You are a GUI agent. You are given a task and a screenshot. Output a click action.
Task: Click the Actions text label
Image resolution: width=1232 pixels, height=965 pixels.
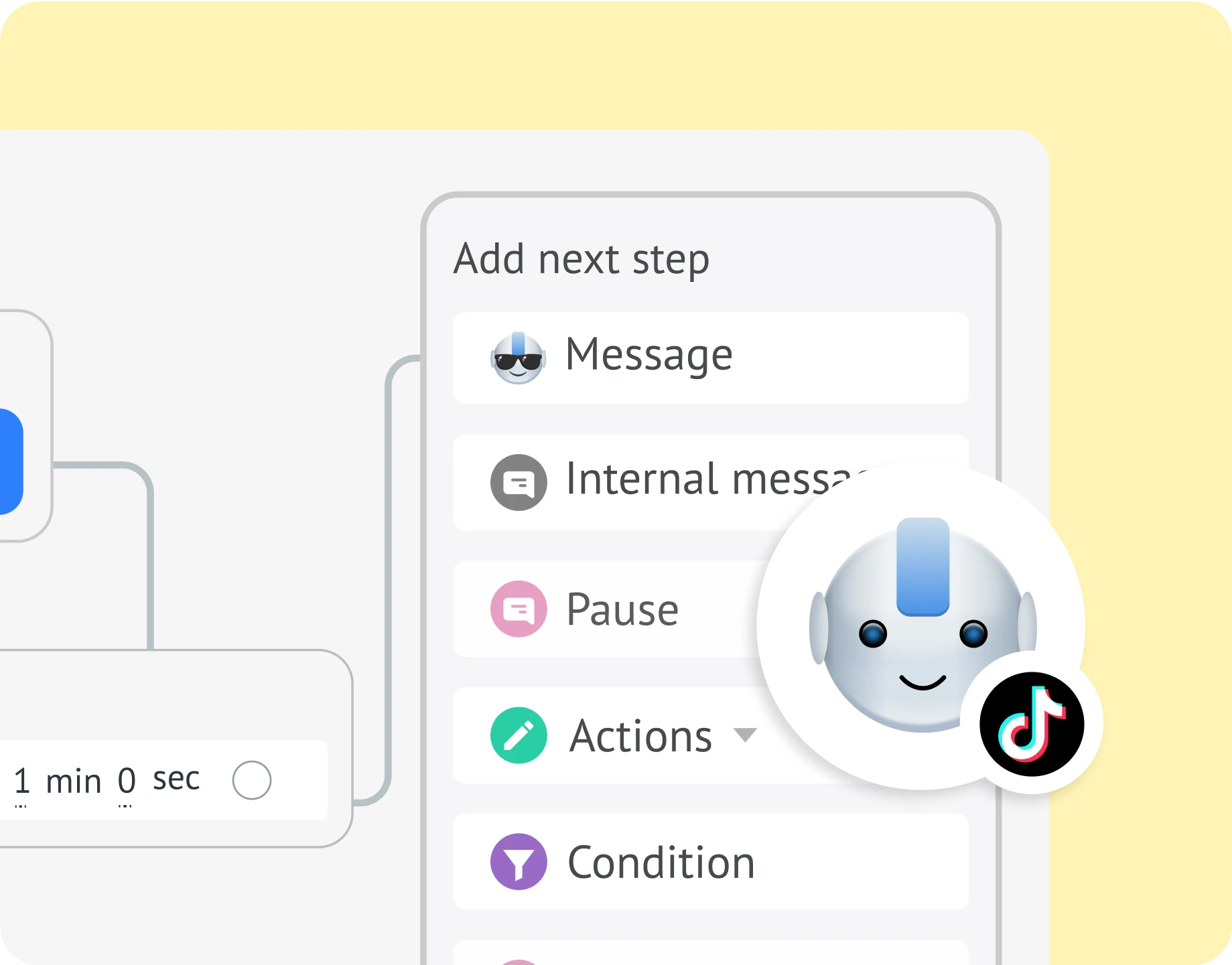coord(640,736)
